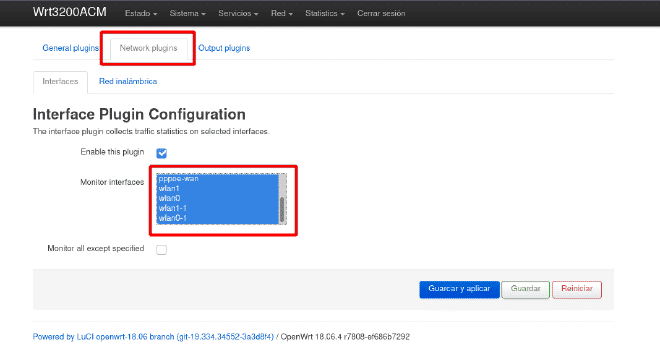This screenshot has width=660, height=363.
Task: Open the Red inalámbrica sub-tab
Action: click(128, 81)
